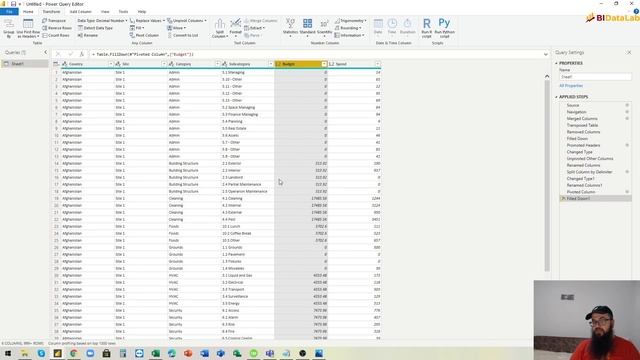Open the Spend column filter dropdown
Viewport: 640px width, 360px height.
pos(378,64)
